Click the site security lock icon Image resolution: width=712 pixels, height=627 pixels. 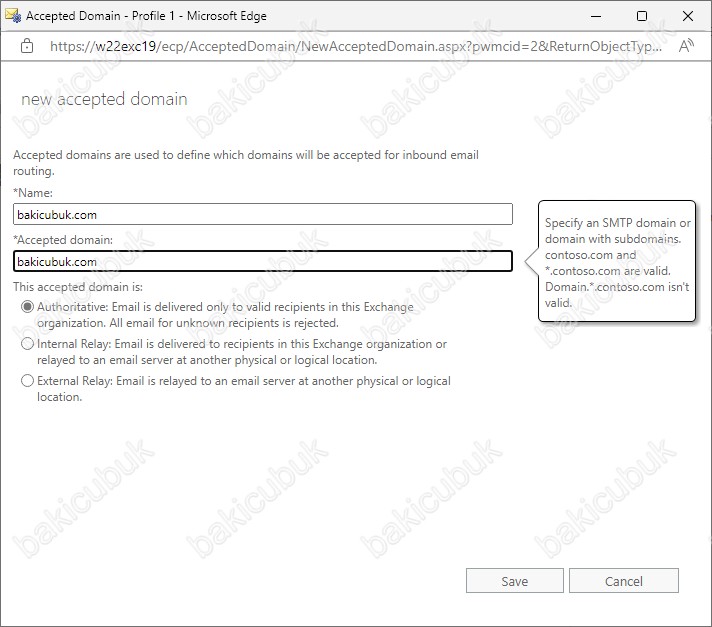click(27, 46)
